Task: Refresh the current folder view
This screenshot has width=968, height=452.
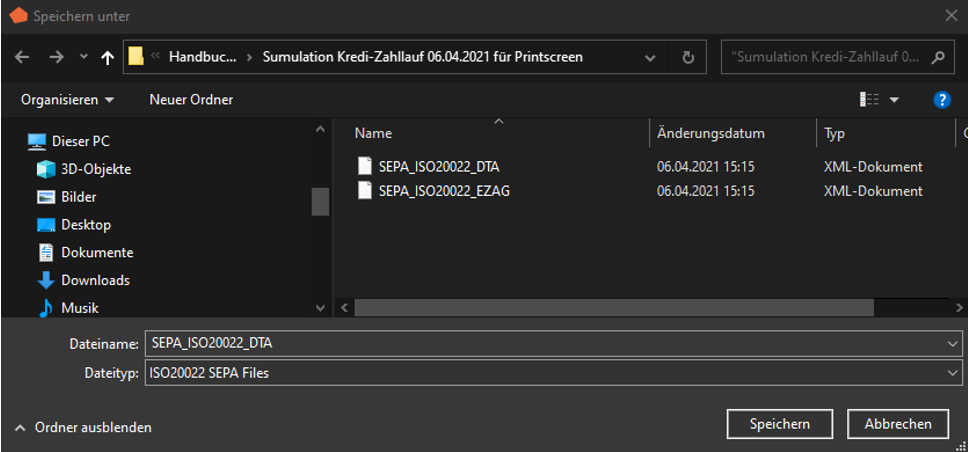Action: [688, 57]
